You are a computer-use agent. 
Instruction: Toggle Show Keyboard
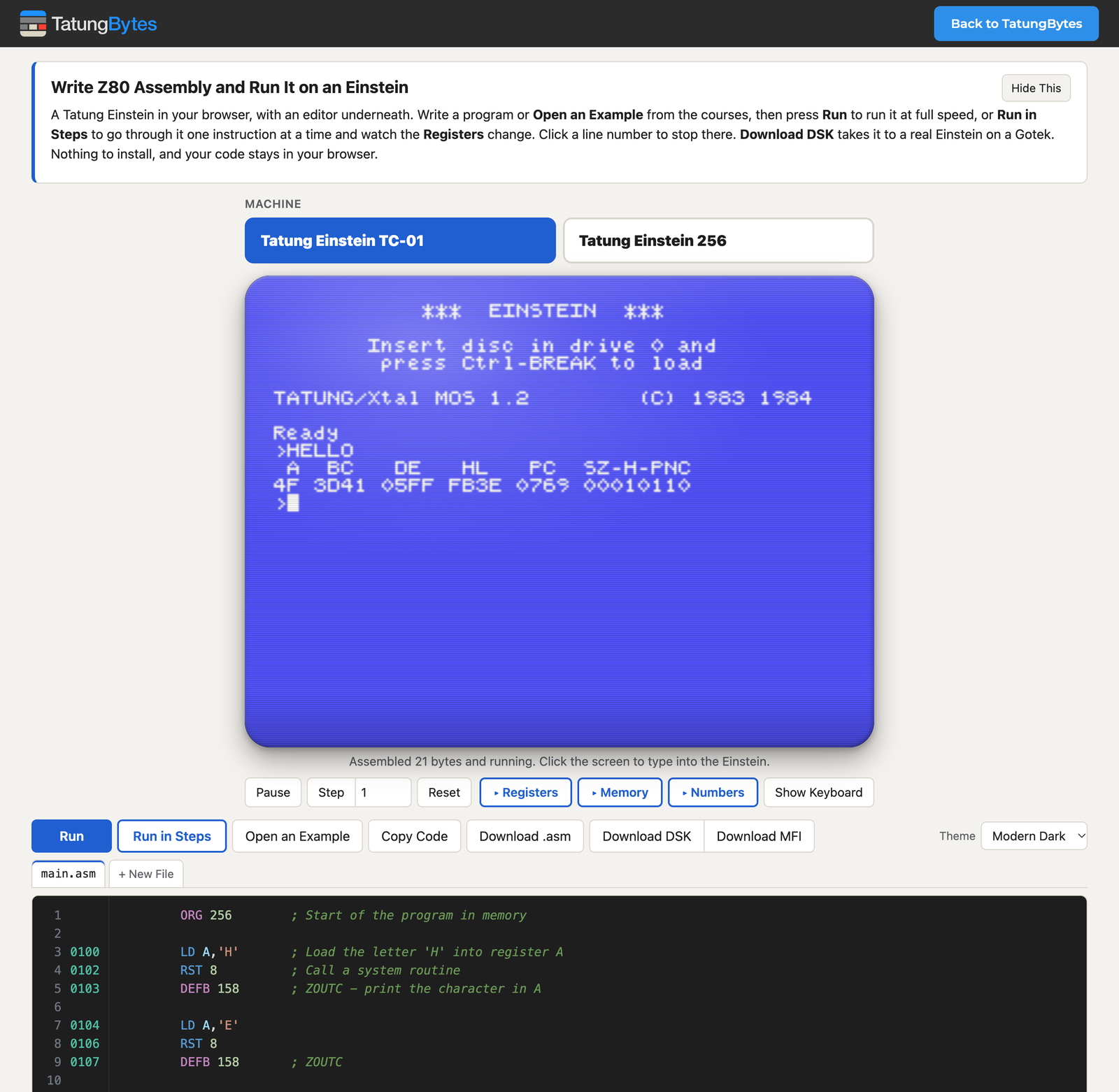click(x=818, y=792)
